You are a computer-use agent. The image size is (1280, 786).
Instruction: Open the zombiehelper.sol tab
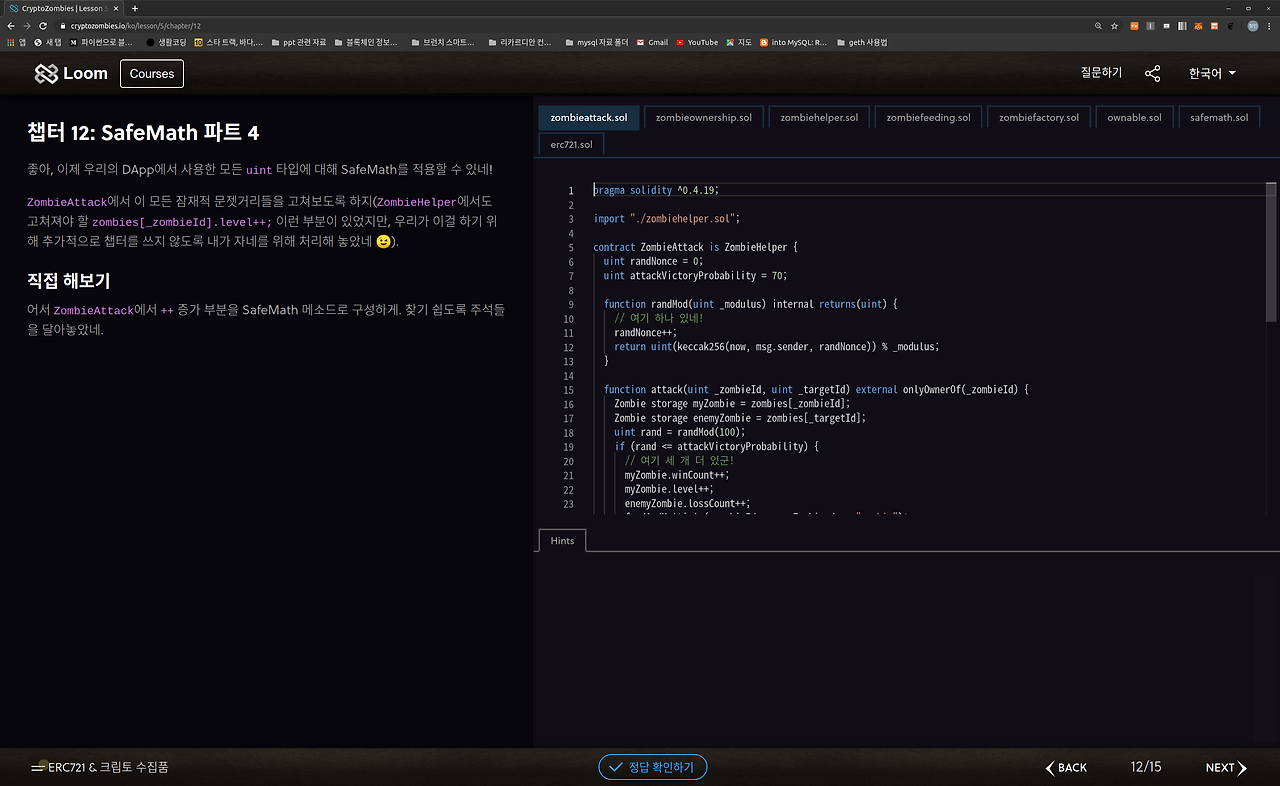pos(819,117)
